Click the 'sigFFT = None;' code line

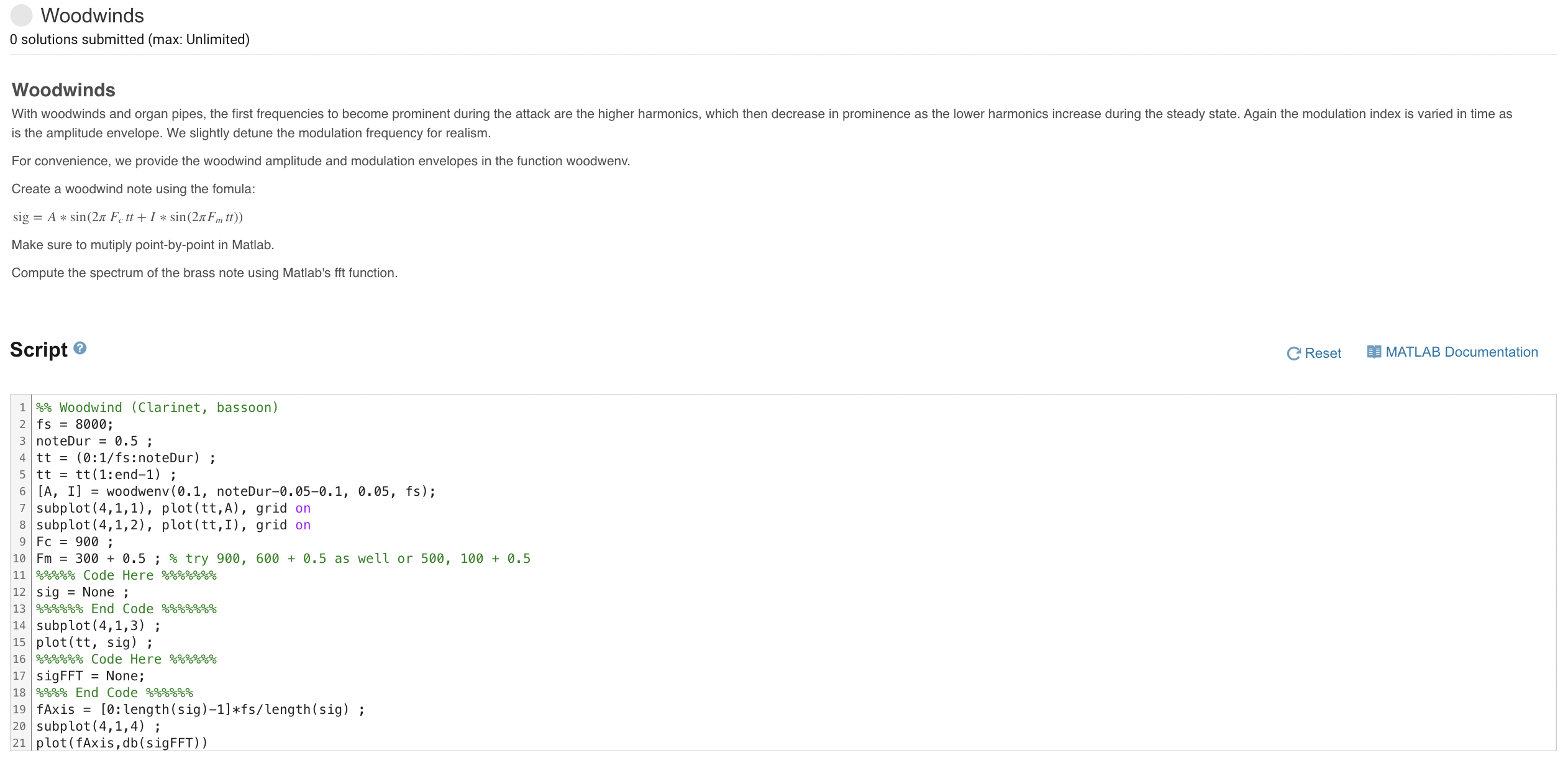[90, 676]
